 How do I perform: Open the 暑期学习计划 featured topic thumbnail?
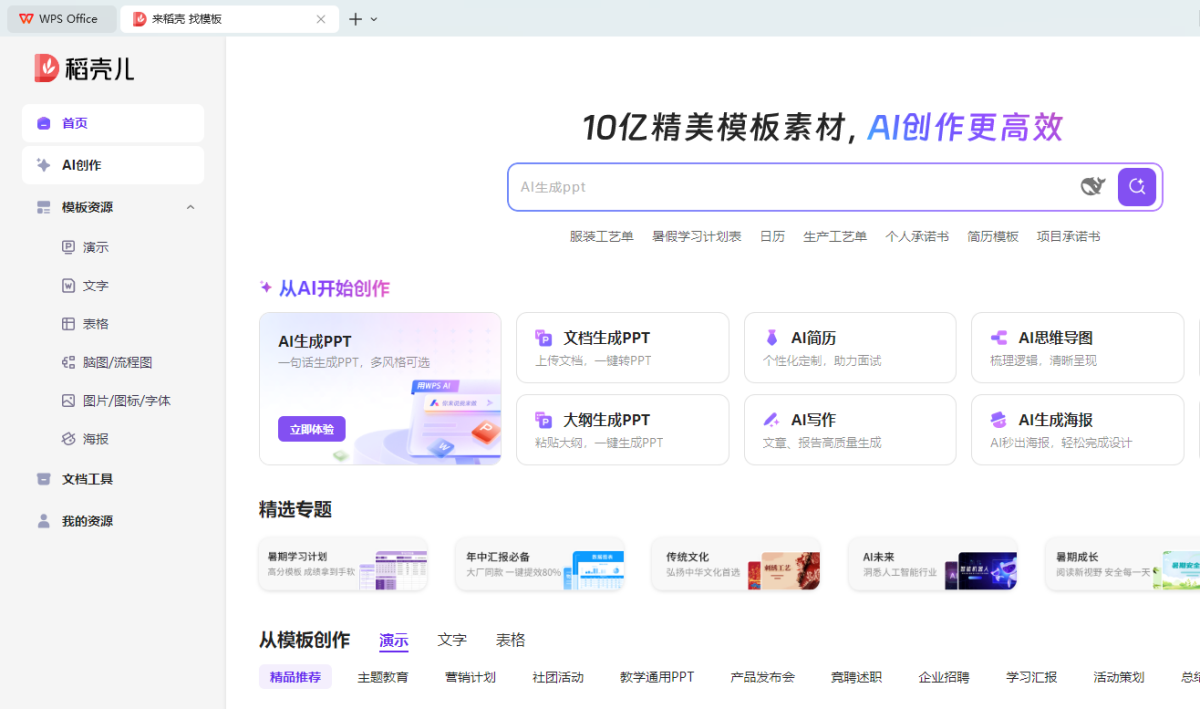(x=400, y=564)
